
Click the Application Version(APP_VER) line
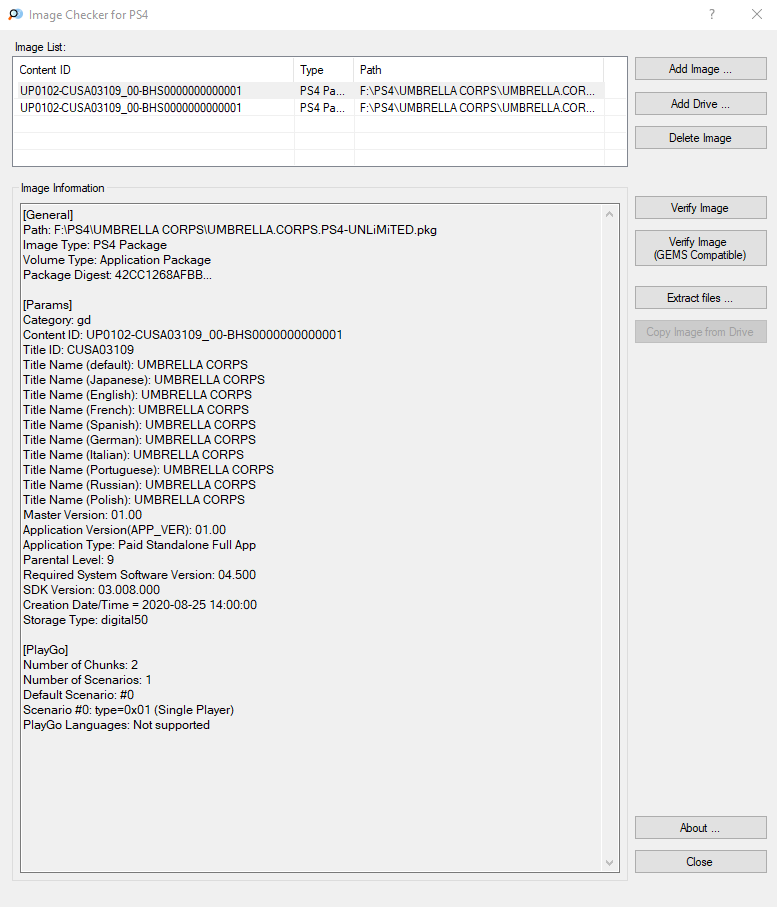click(x=124, y=530)
